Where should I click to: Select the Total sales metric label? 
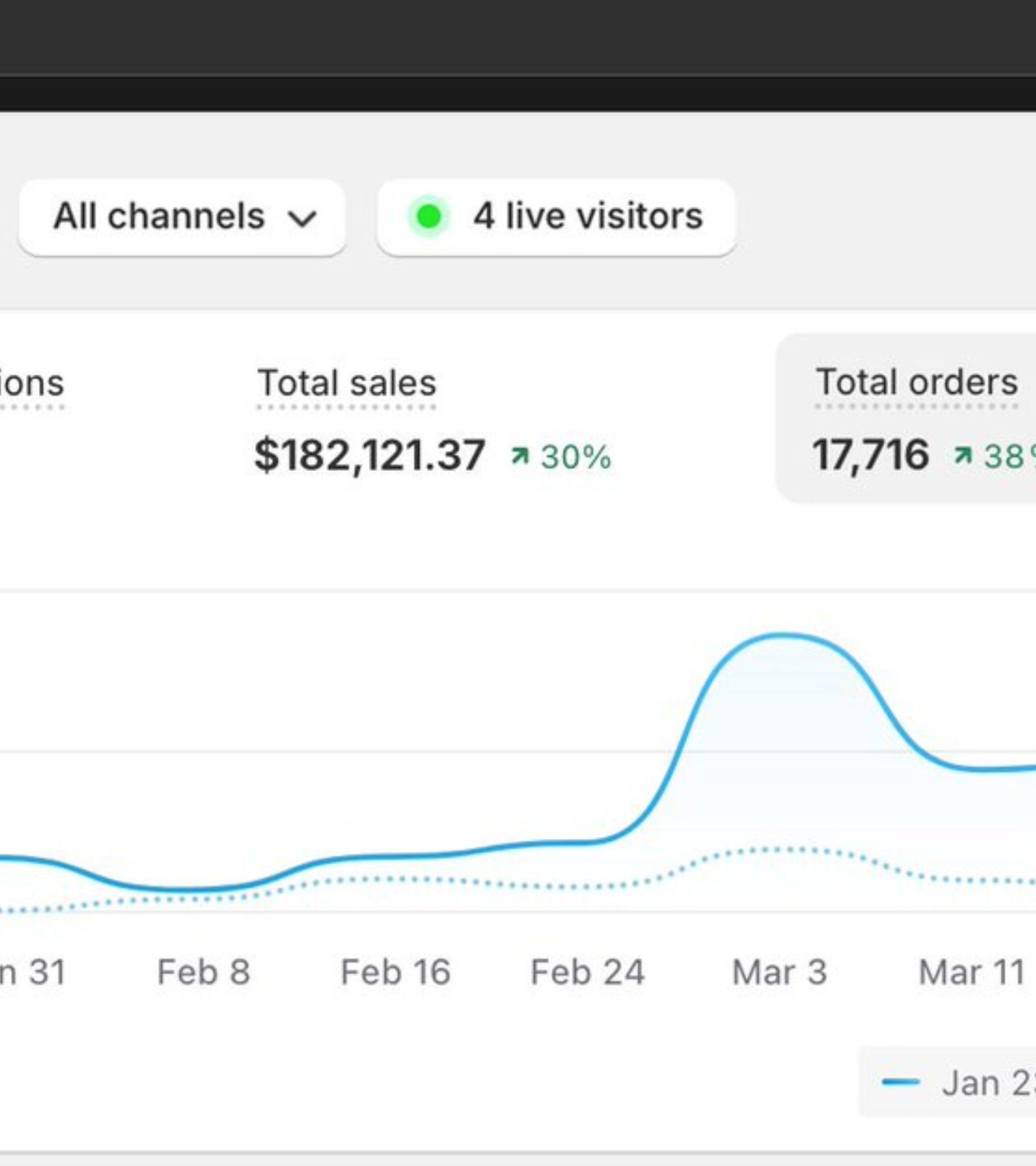click(x=346, y=383)
